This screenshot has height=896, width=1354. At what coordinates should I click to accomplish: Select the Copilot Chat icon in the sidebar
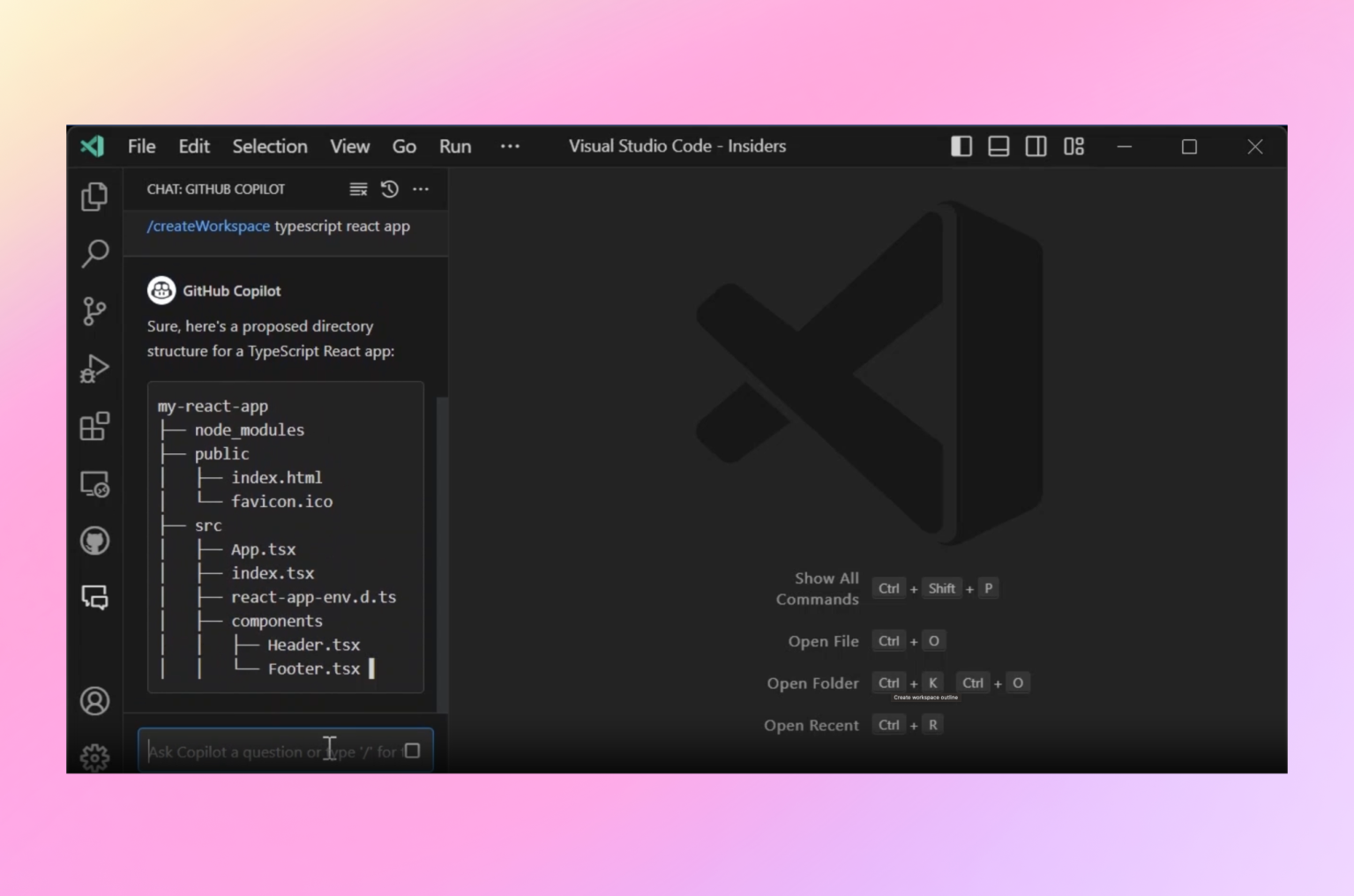pos(94,597)
